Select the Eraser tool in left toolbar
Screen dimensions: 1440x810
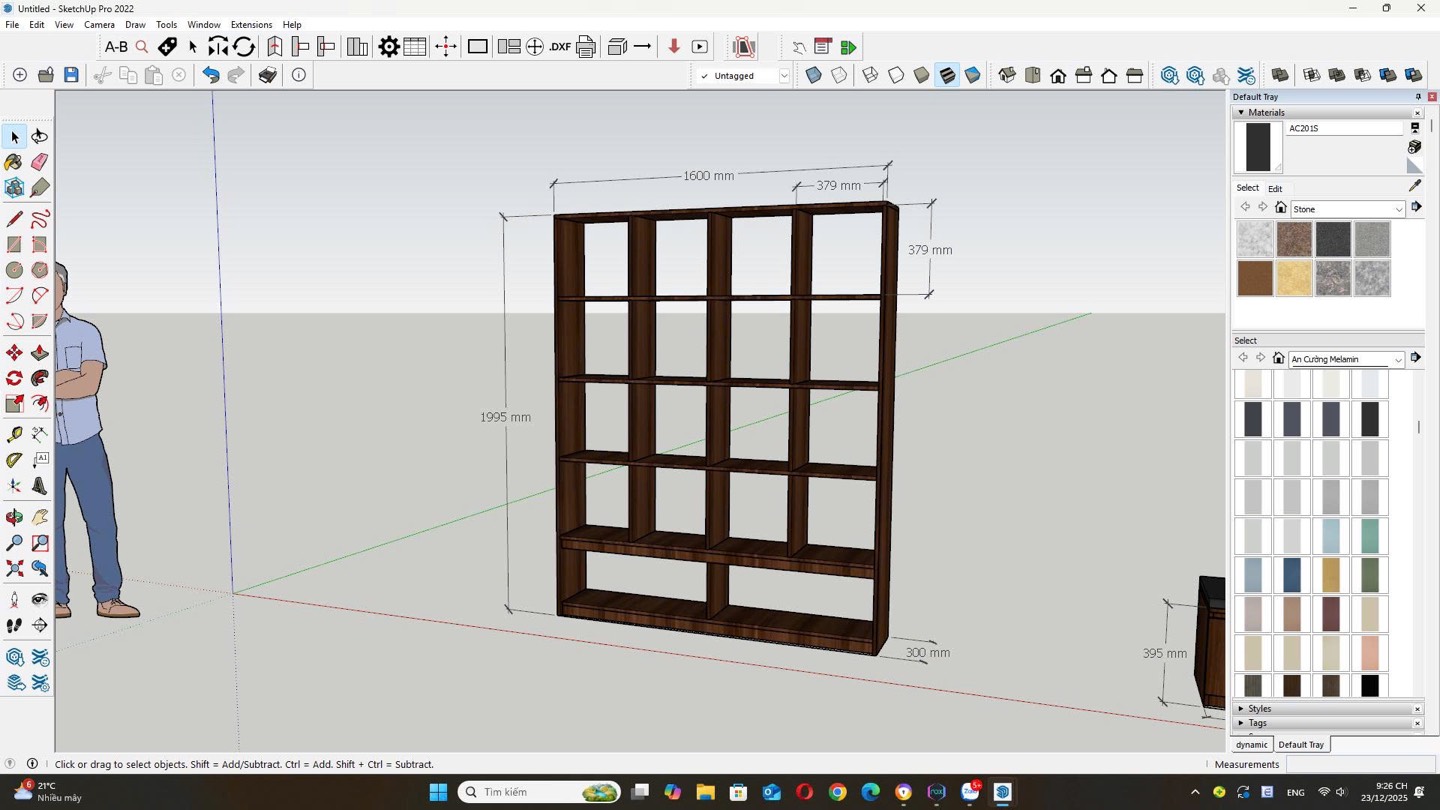(x=40, y=162)
